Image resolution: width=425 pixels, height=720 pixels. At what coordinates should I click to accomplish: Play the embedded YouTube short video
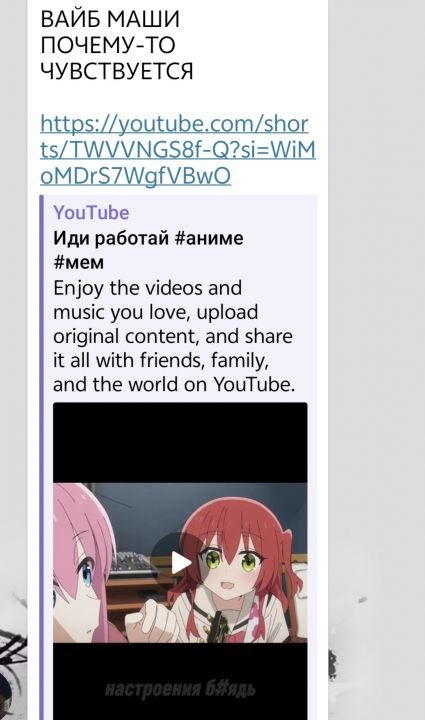pos(180,562)
